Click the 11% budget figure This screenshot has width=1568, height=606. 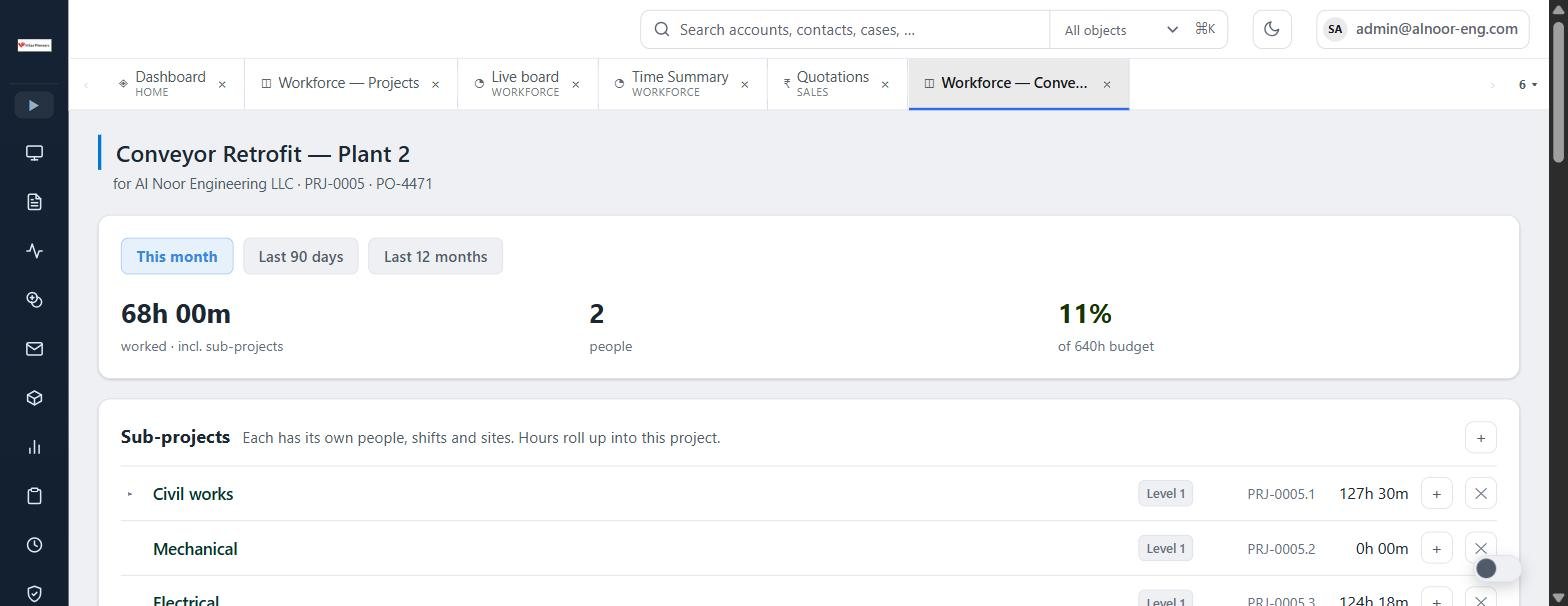(1085, 314)
